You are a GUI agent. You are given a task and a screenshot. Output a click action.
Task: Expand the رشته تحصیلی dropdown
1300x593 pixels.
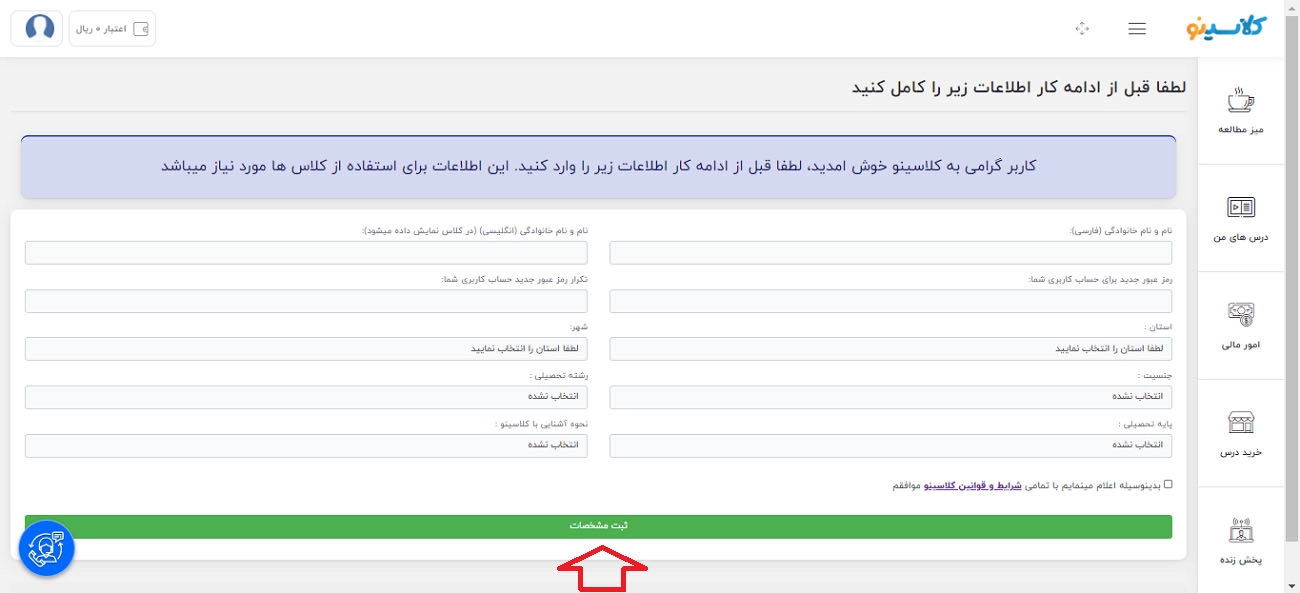306,396
